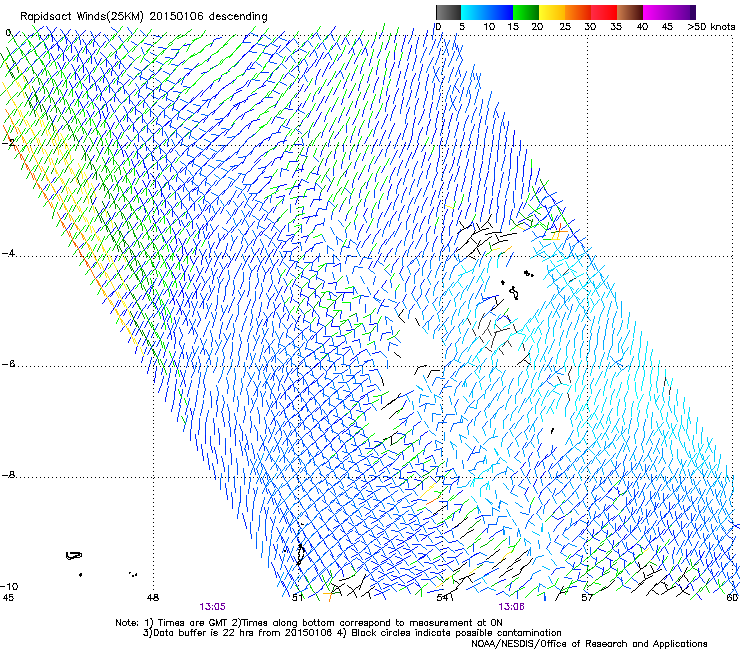
Task: Select the green 15-20 knots legend swatch
Action: pyautogui.click(x=526, y=12)
